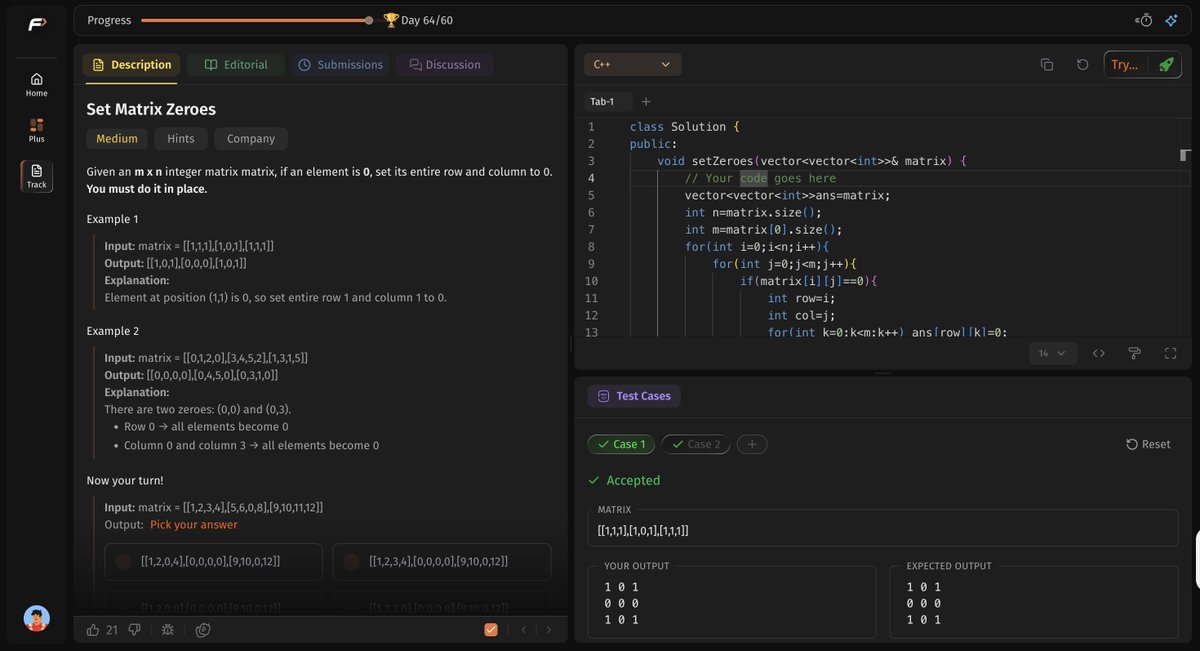
Task: Select the Case 1 test tab
Action: pyautogui.click(x=621, y=444)
